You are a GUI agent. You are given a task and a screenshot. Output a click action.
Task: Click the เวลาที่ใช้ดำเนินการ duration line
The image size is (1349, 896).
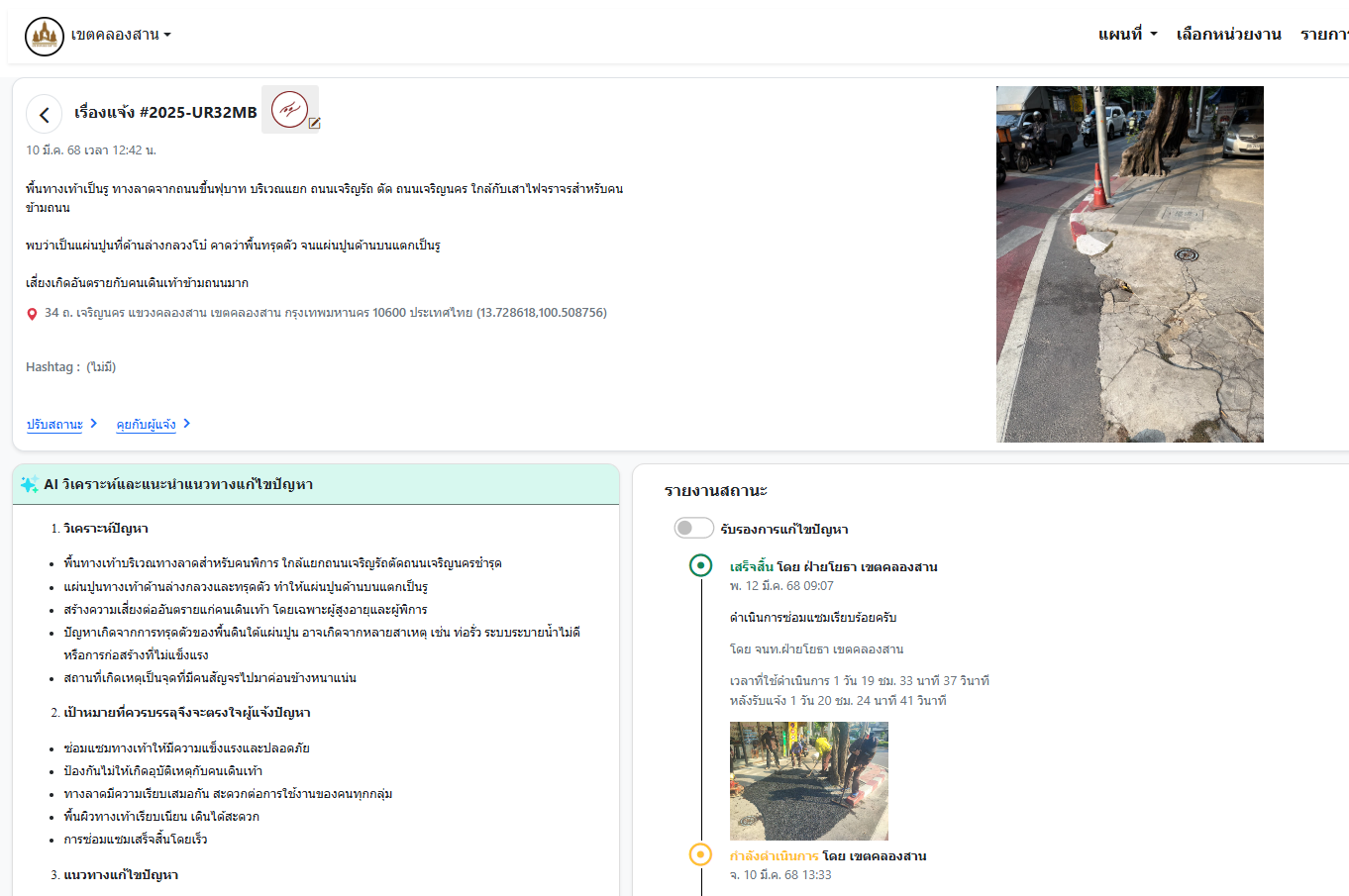point(860,681)
